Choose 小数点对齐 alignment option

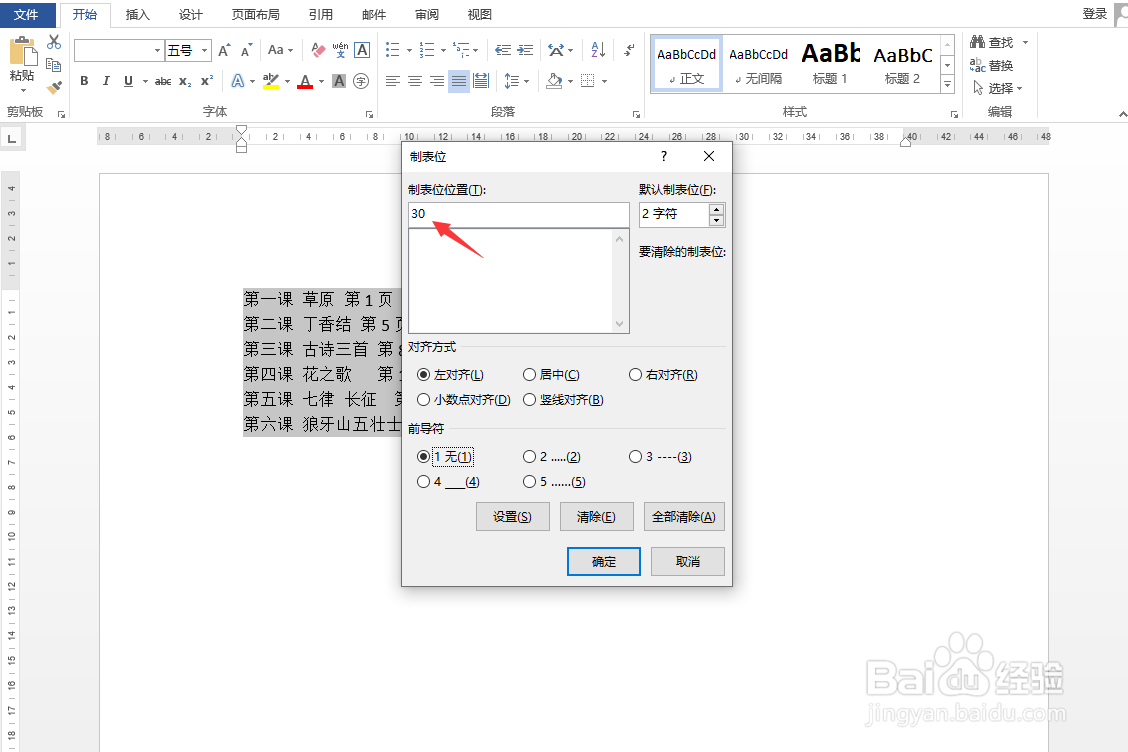423,399
